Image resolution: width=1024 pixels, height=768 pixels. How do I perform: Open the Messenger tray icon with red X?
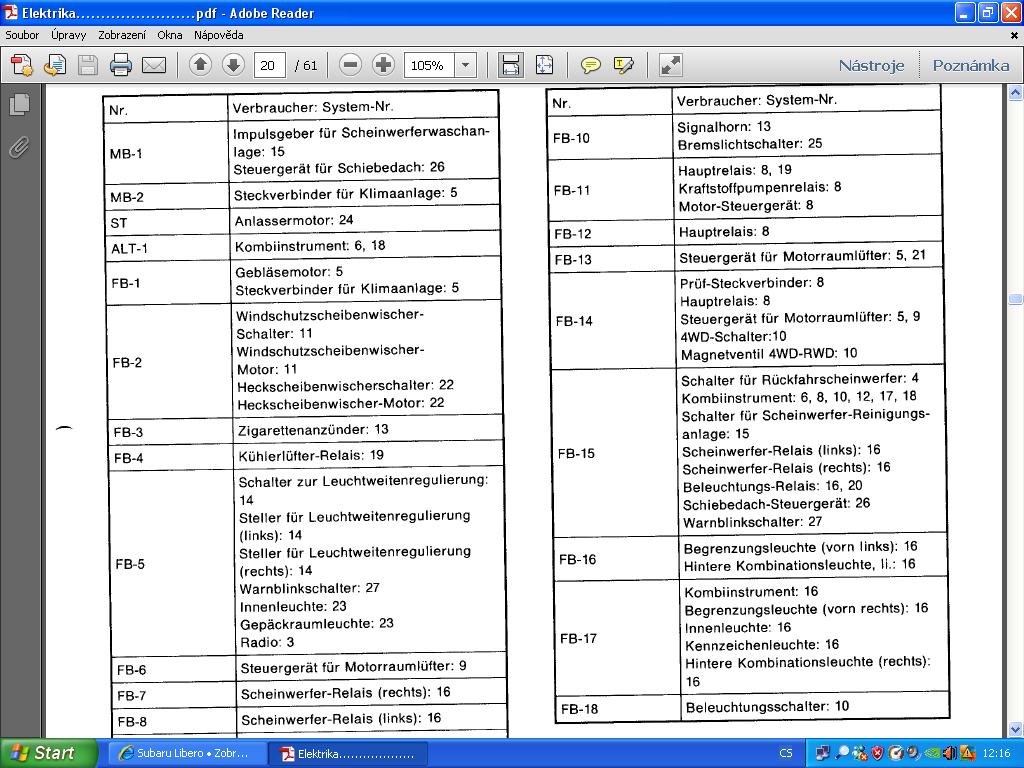pos(860,754)
